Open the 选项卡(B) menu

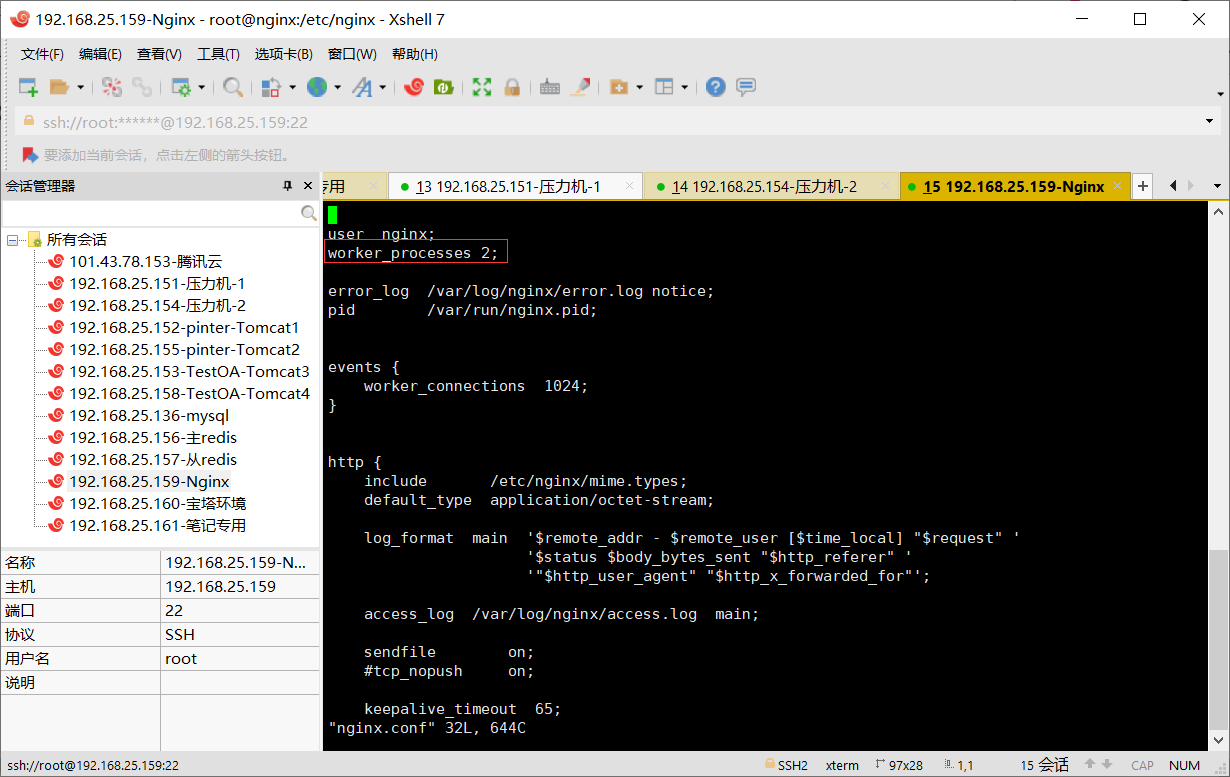point(283,54)
